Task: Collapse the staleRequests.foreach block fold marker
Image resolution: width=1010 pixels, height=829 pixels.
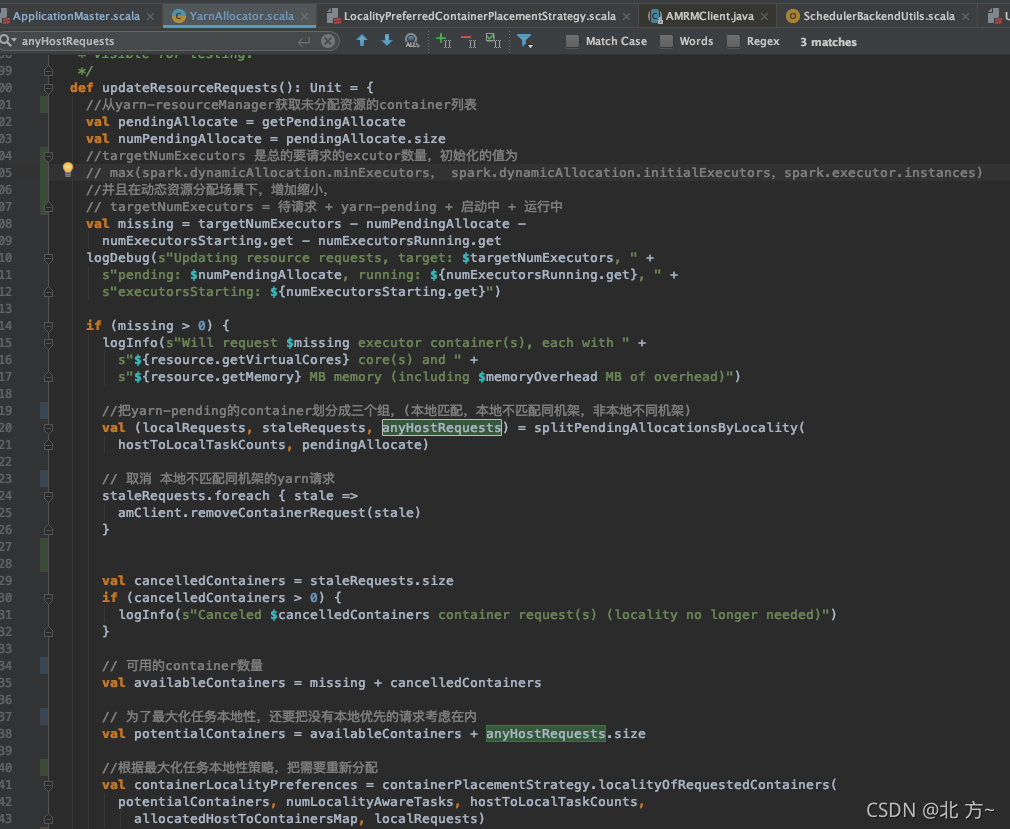Action: point(48,496)
